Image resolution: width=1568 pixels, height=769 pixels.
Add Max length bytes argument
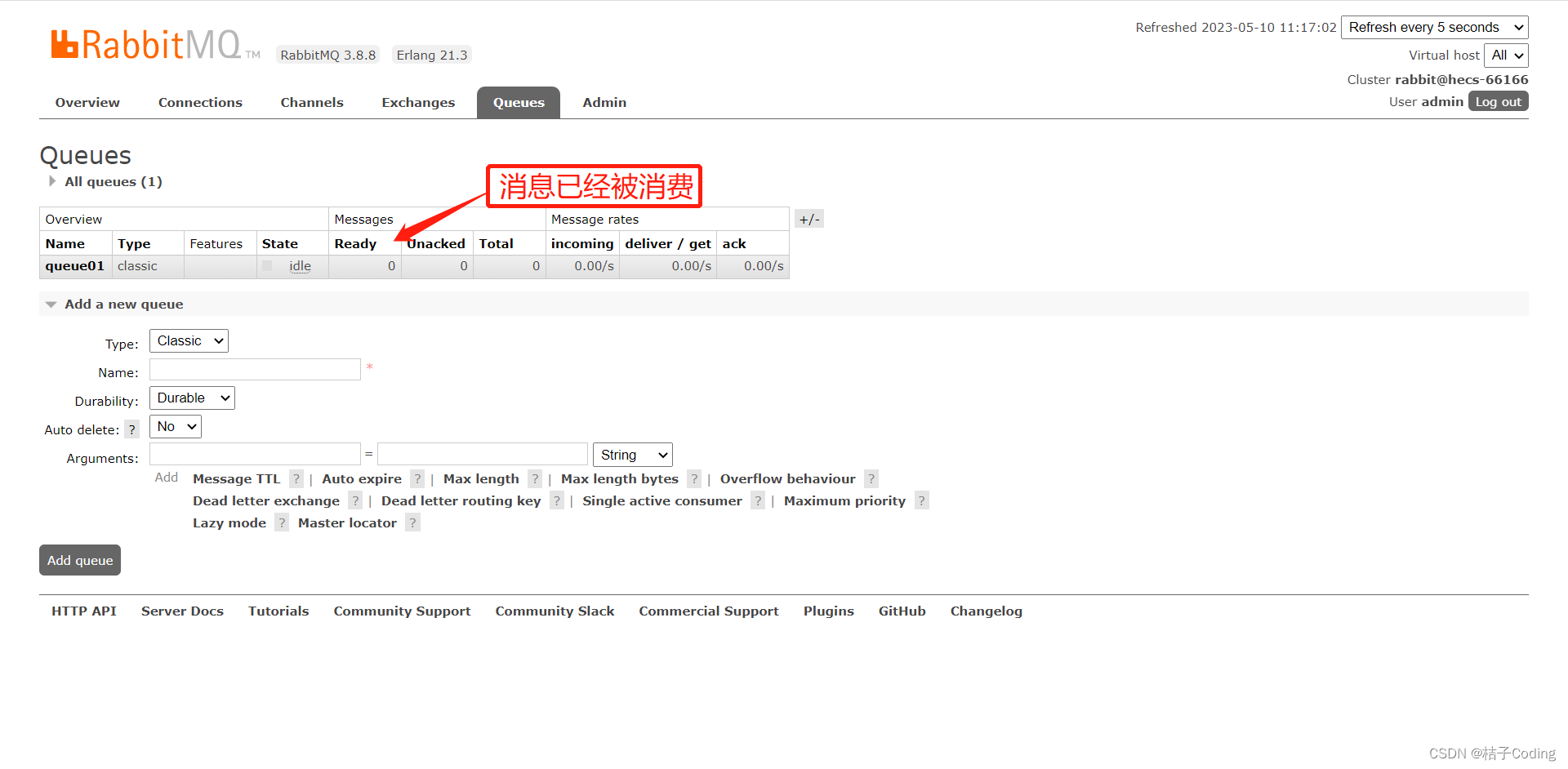(620, 479)
